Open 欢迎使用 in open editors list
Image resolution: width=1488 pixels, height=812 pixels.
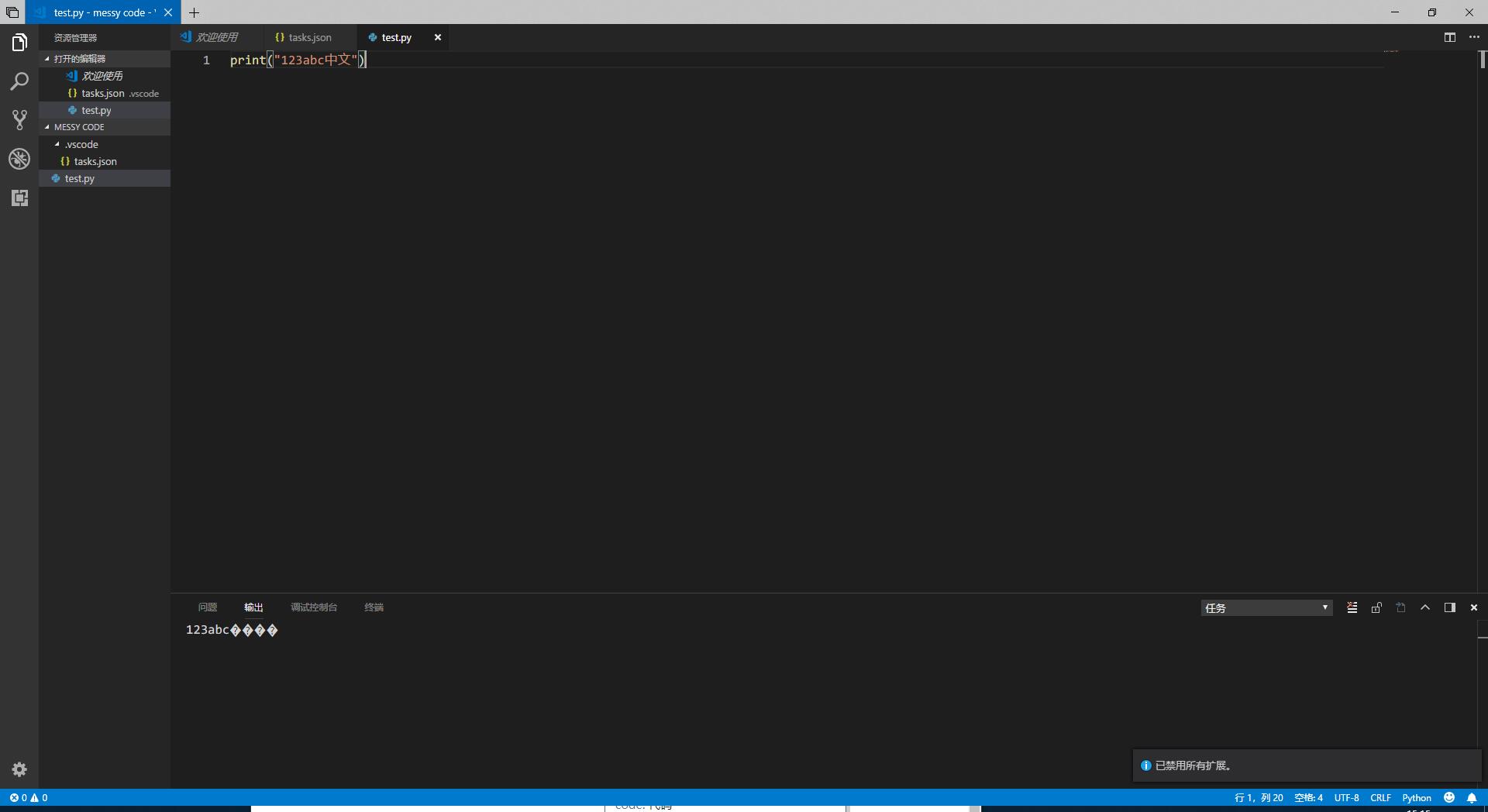(105, 76)
